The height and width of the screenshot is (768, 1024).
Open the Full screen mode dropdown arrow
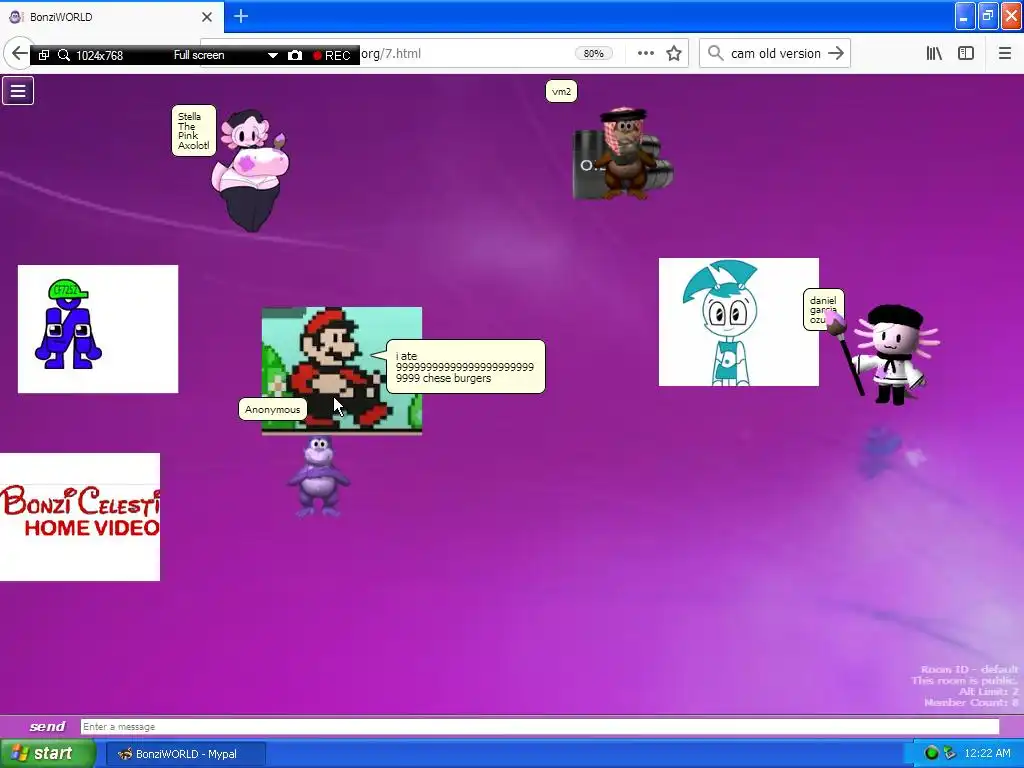pos(272,56)
